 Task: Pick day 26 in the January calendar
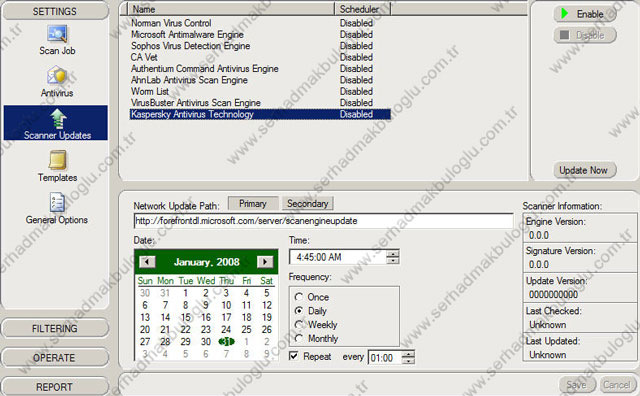267,329
